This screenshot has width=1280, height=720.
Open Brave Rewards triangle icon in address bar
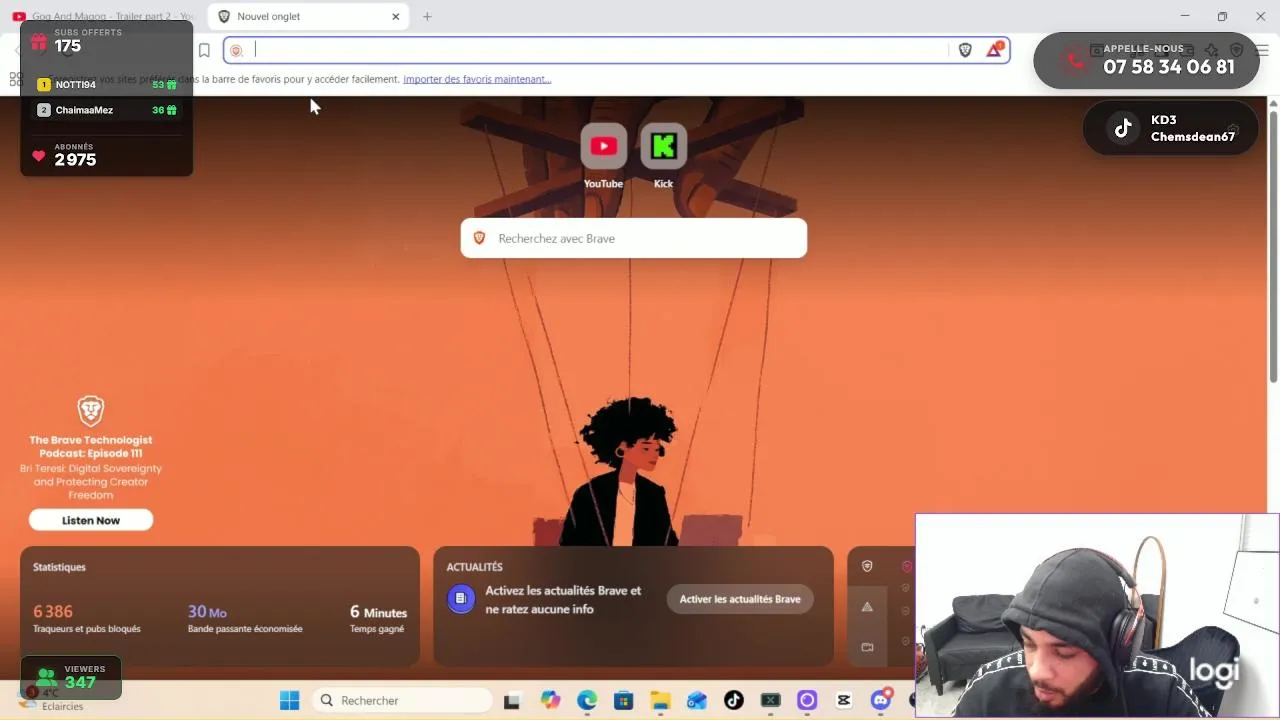tap(994, 50)
